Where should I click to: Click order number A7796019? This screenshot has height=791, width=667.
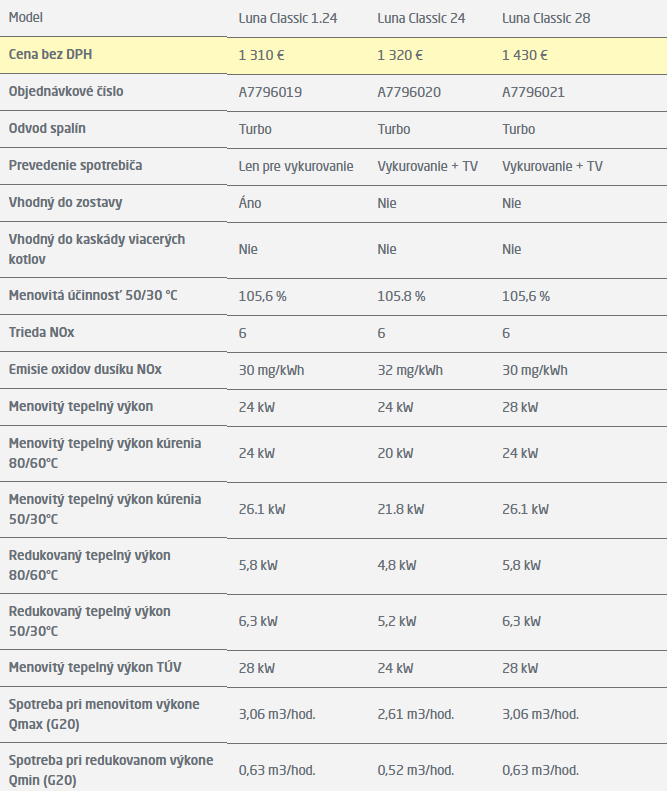coord(270,92)
